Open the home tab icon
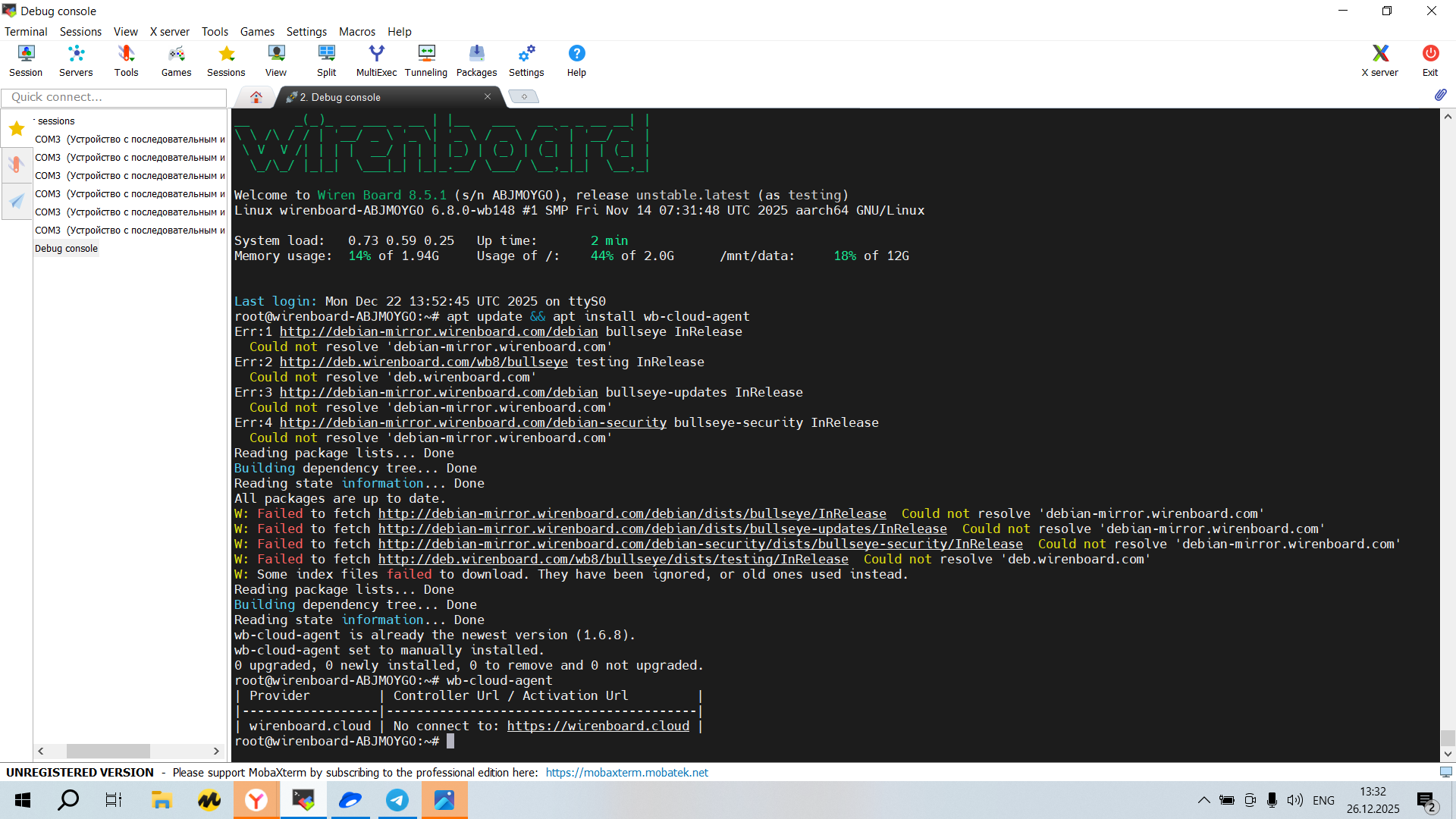This screenshot has width=1456, height=819. (256, 97)
